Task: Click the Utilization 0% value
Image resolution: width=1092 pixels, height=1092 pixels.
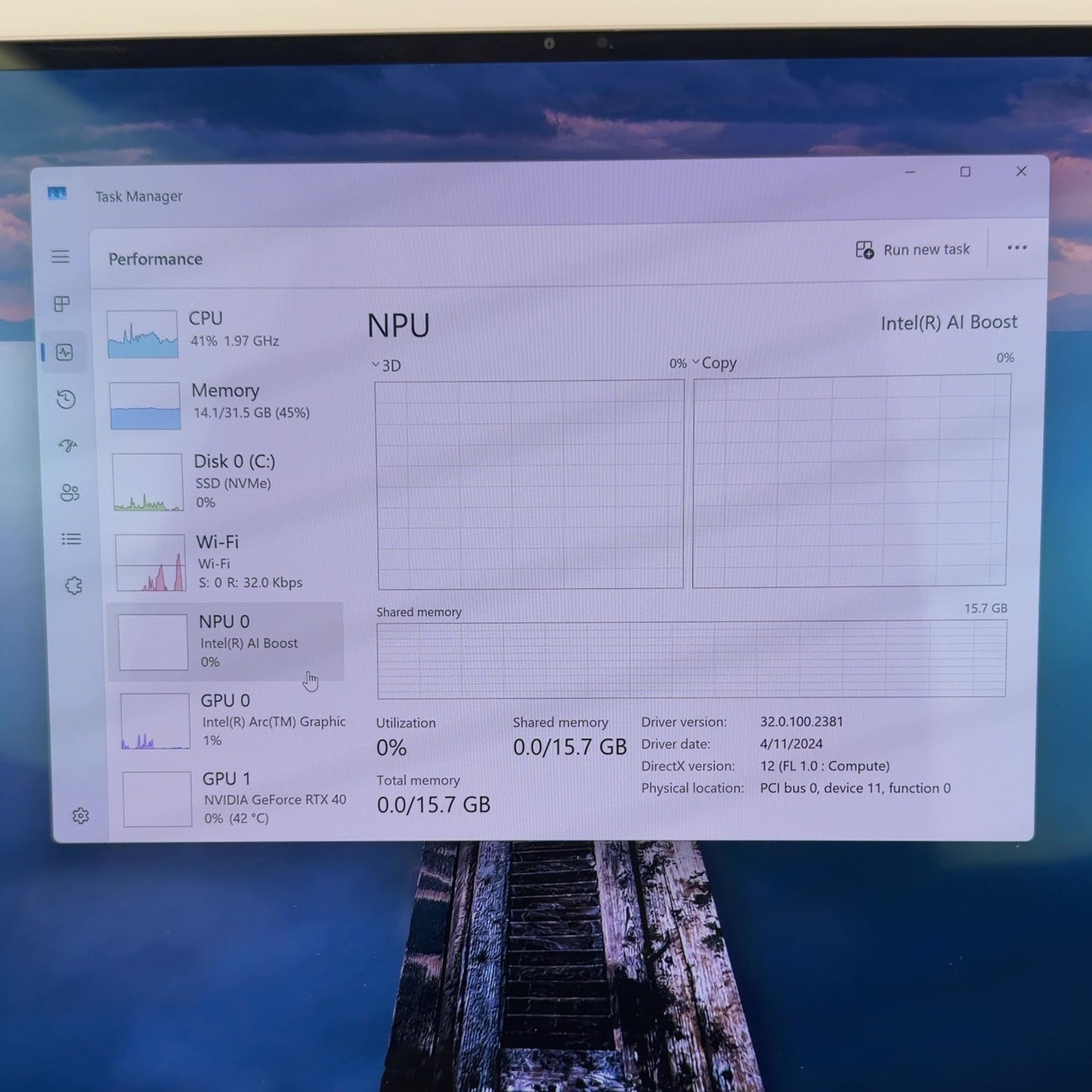Action: [x=391, y=747]
